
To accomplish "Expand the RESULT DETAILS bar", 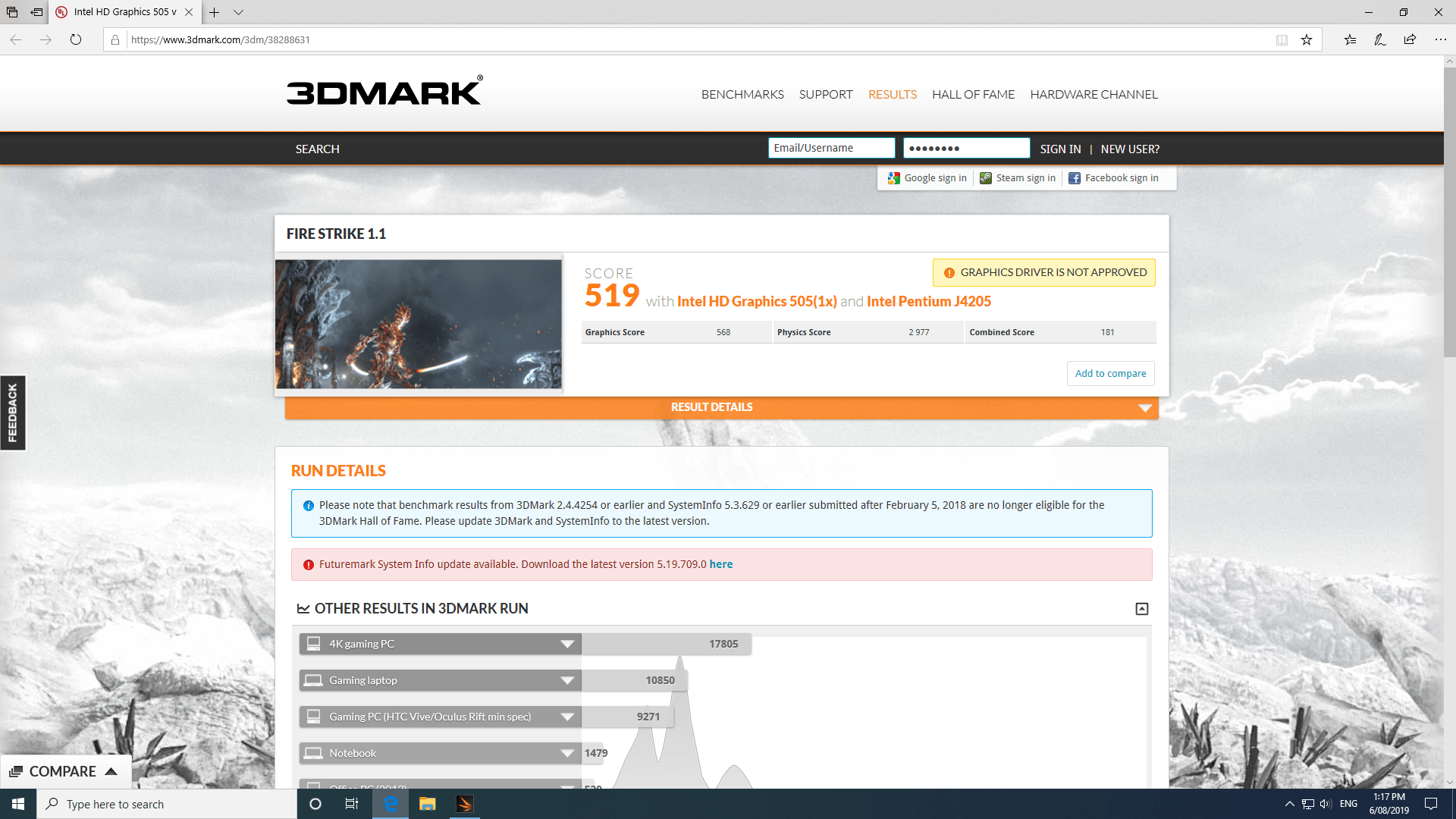I will [x=721, y=408].
